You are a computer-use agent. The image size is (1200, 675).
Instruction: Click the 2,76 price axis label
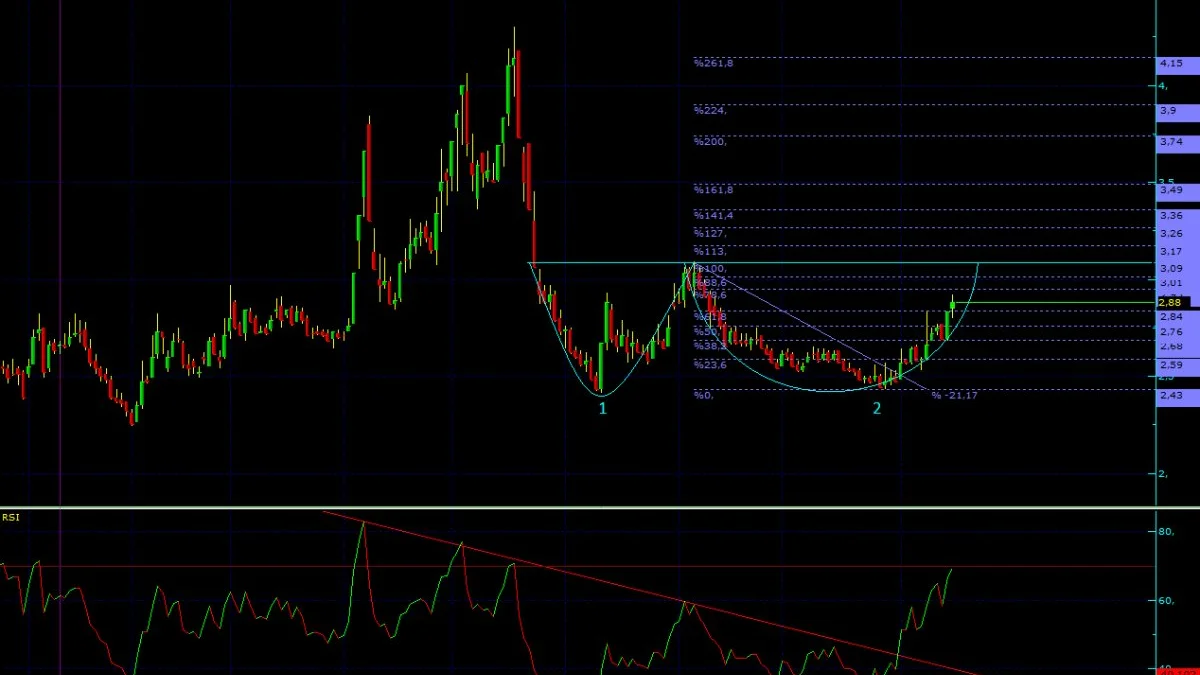(1171, 332)
